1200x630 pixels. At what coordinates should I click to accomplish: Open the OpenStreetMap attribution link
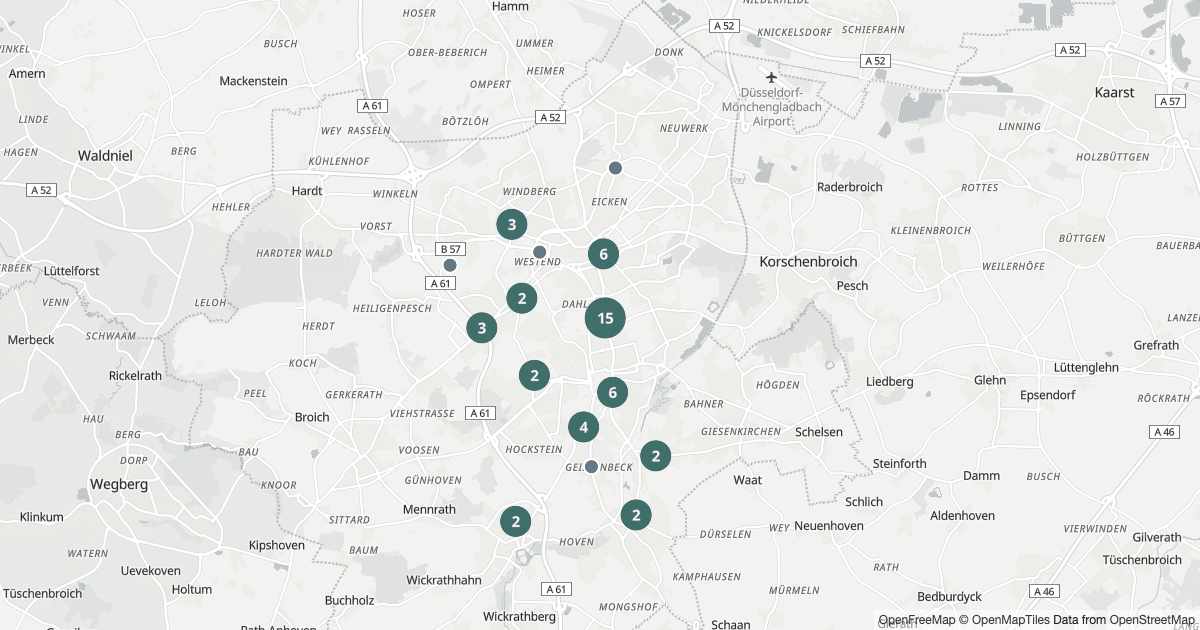[x=1151, y=620]
